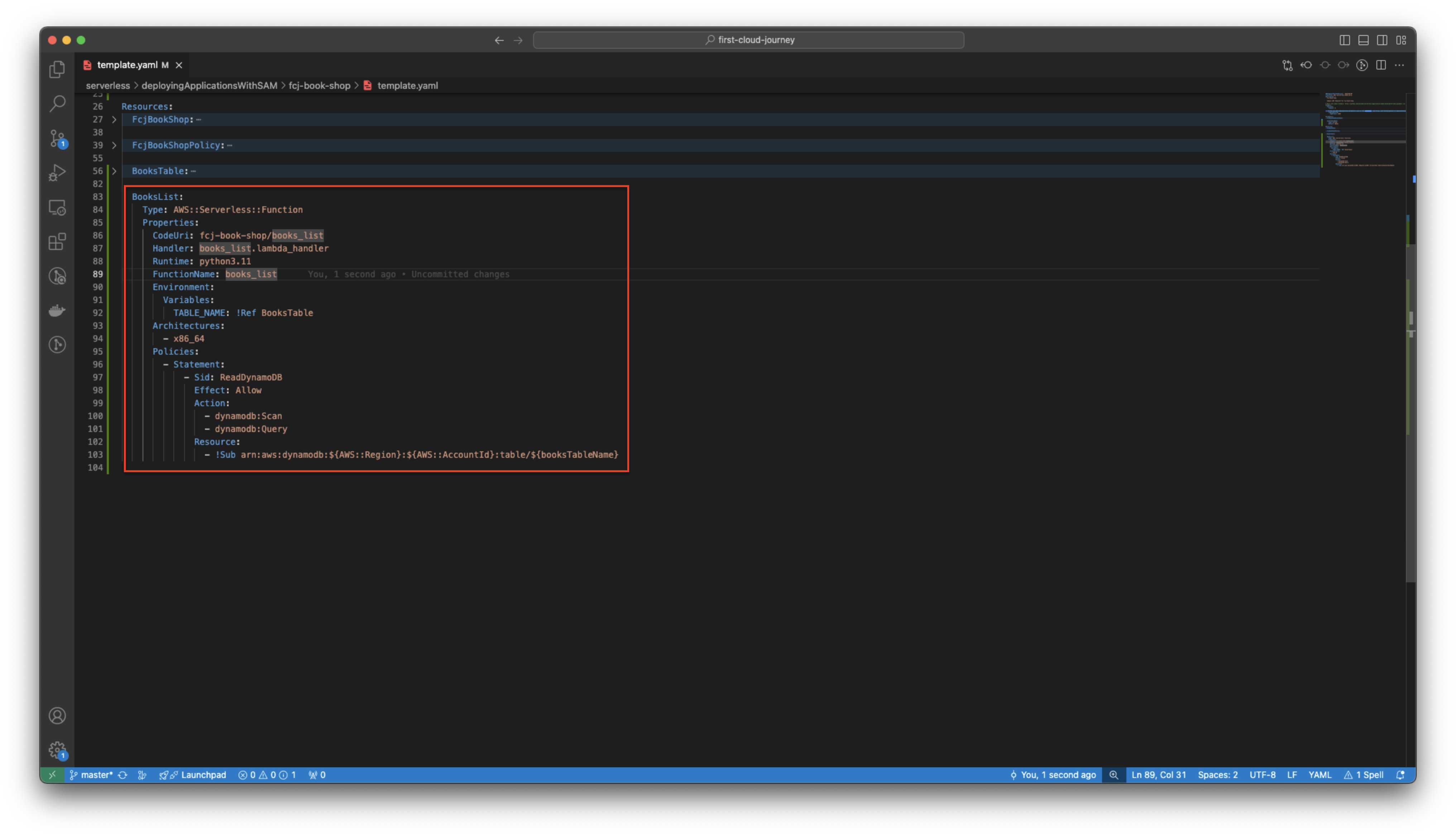Split the editor to the right
Viewport: 1456px width, 836px height.
point(1381,65)
